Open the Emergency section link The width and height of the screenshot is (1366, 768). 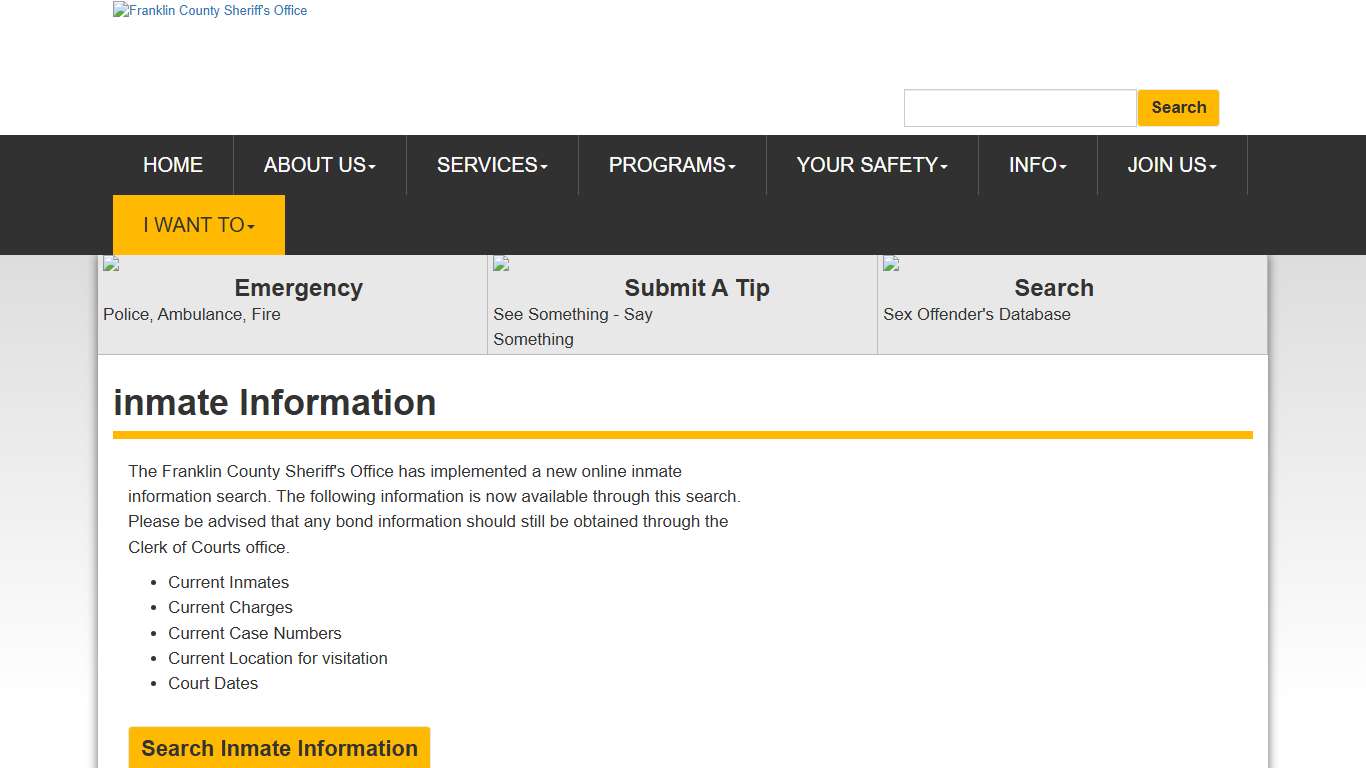(297, 288)
